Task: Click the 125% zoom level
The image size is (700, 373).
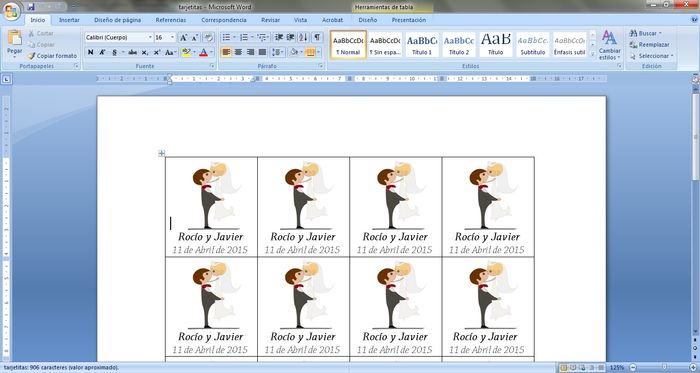Action: (617, 368)
